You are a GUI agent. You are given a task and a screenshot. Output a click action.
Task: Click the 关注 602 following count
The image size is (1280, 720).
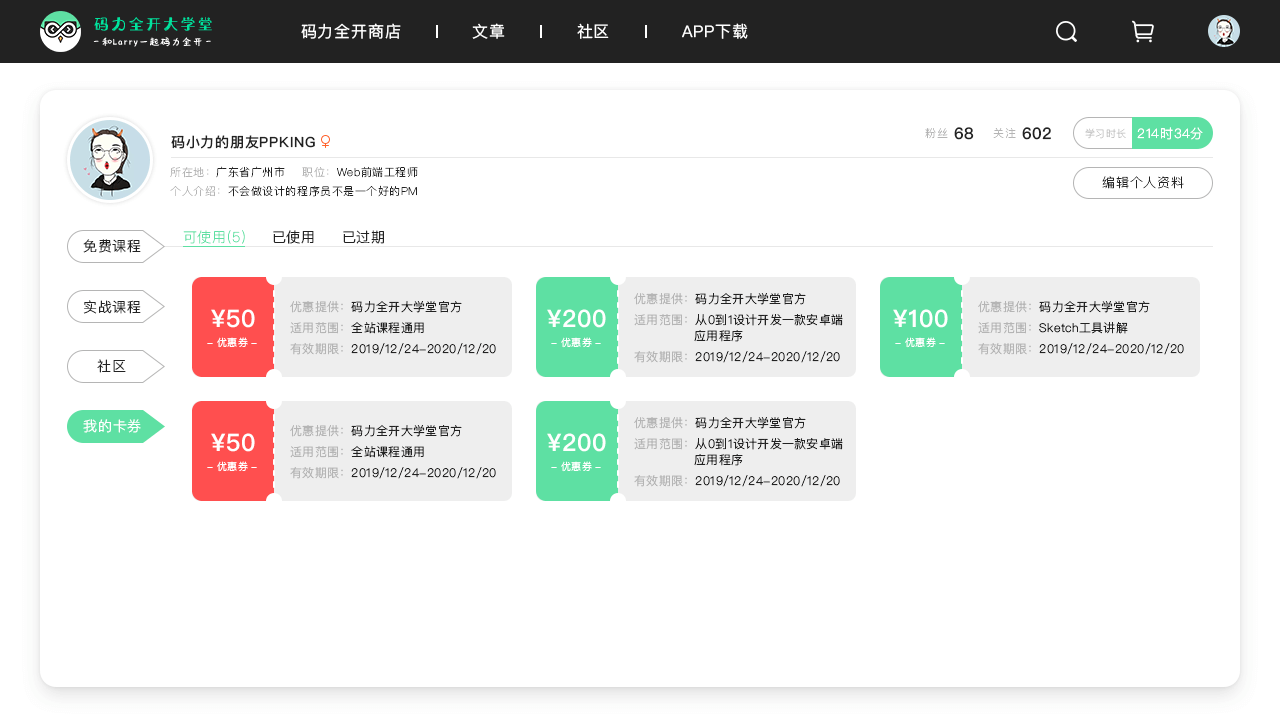1022,133
